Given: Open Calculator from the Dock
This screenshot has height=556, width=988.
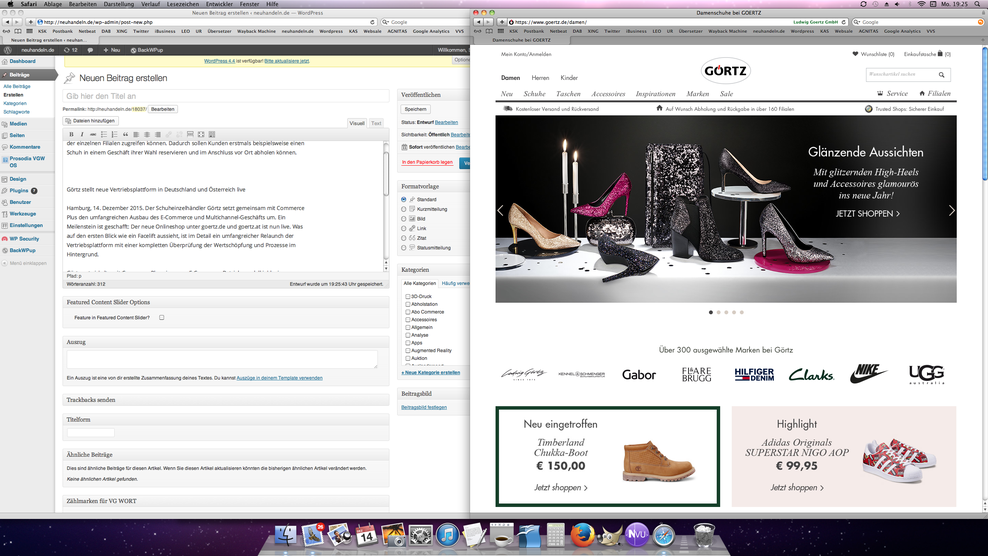Looking at the screenshot, I should point(555,536).
